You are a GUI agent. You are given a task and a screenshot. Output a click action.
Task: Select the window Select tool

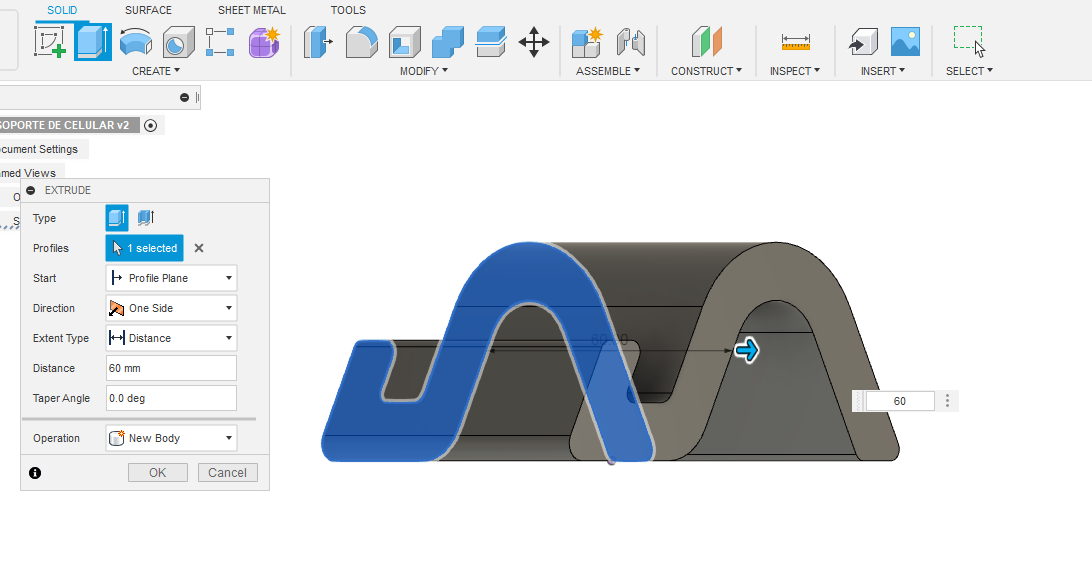pyautogui.click(x=969, y=42)
